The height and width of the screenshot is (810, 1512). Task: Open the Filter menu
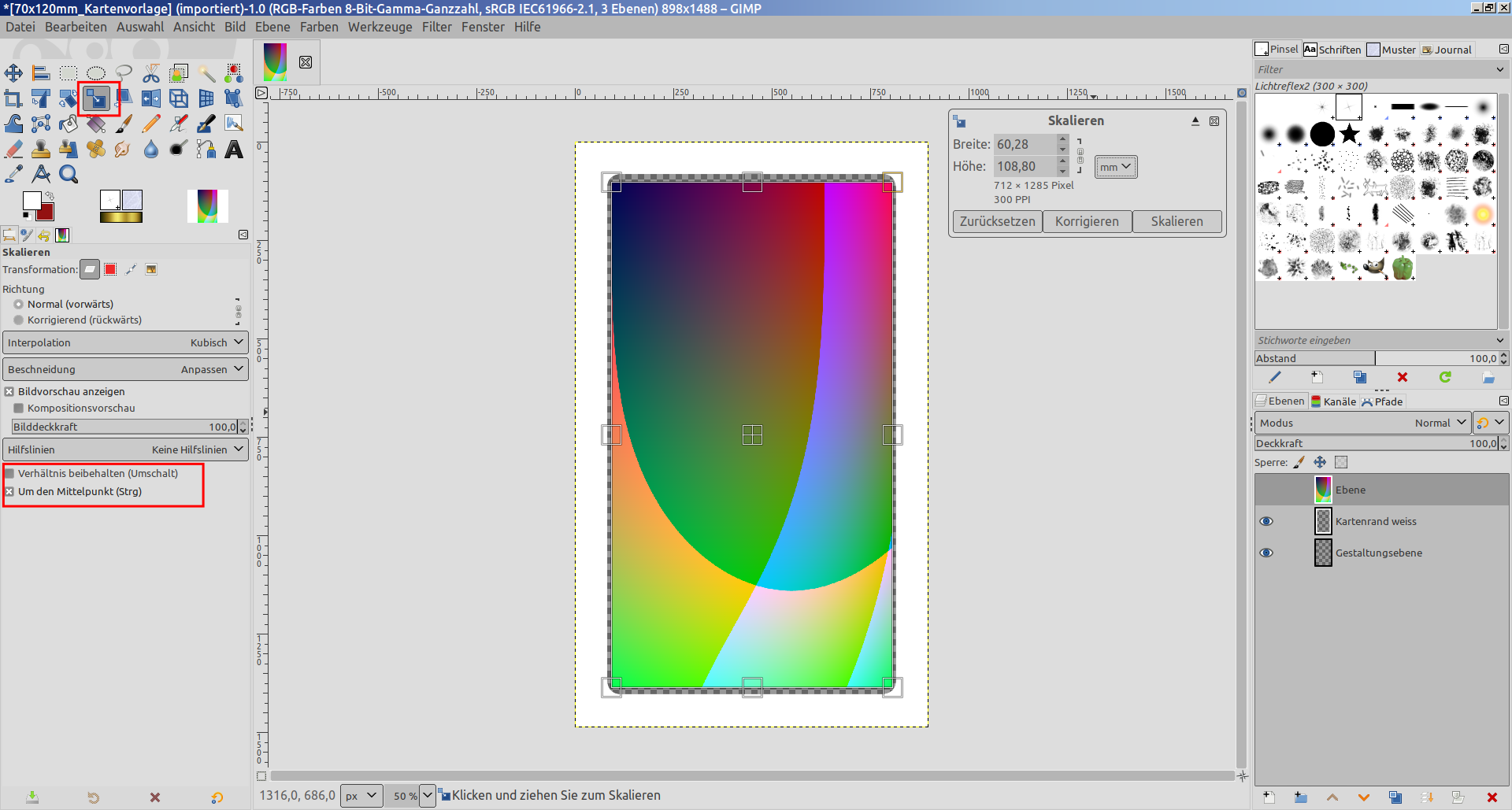point(436,27)
